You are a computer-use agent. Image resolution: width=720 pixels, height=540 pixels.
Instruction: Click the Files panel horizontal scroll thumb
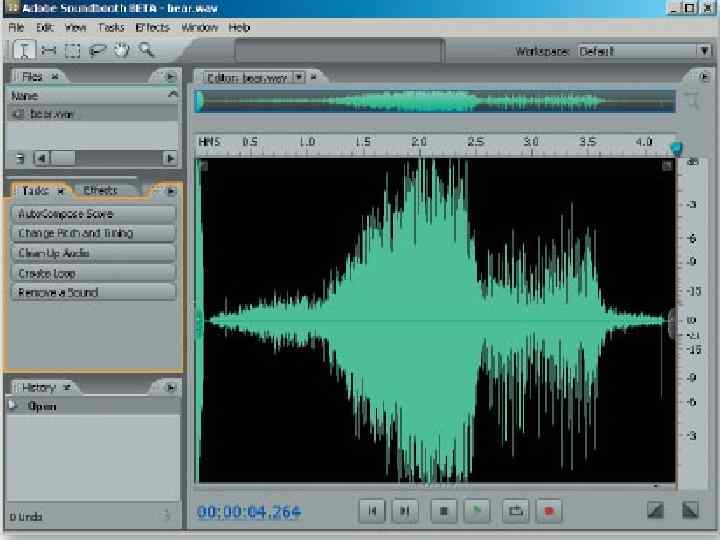click(x=62, y=159)
